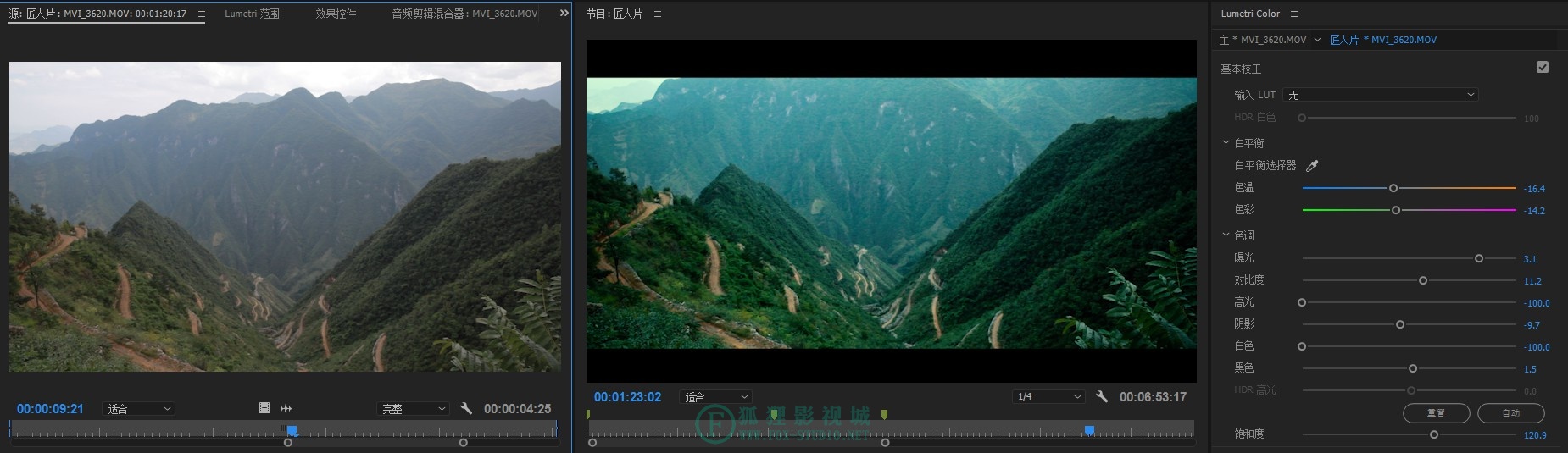Edit the Blacks value 1.5
The height and width of the screenshot is (453, 1568).
point(1530,369)
